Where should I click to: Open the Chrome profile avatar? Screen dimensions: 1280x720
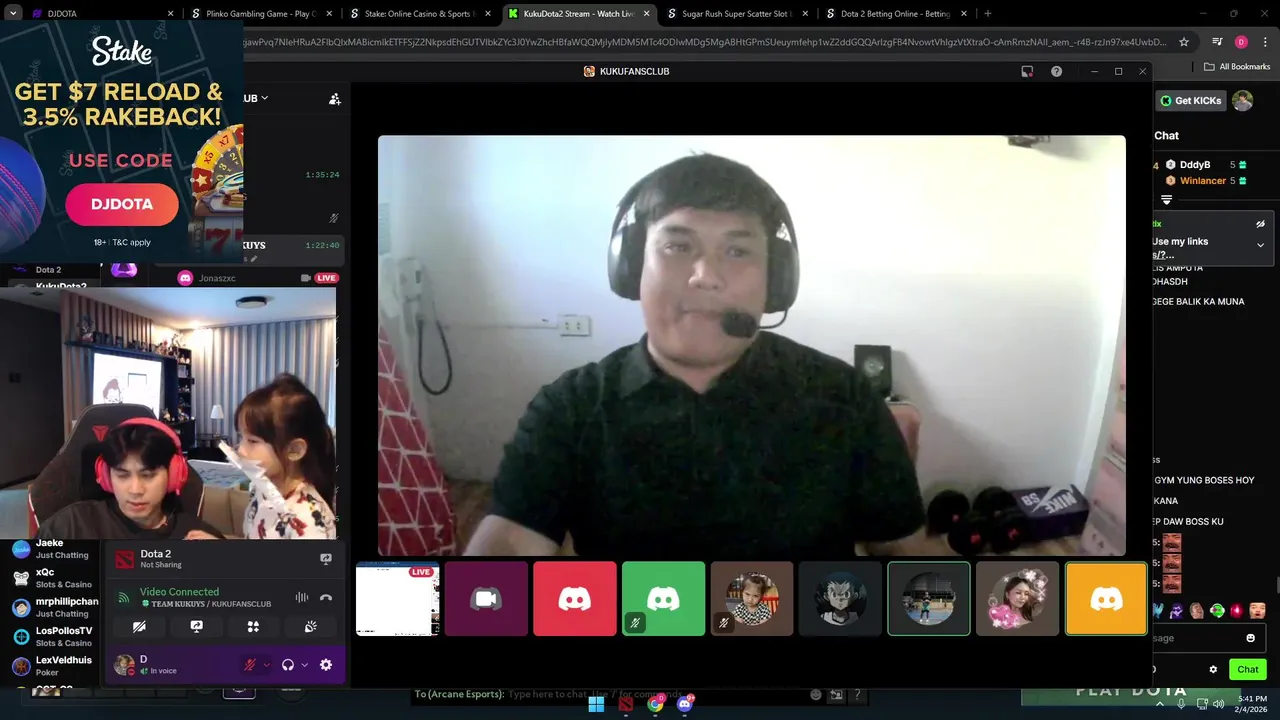[1241, 42]
